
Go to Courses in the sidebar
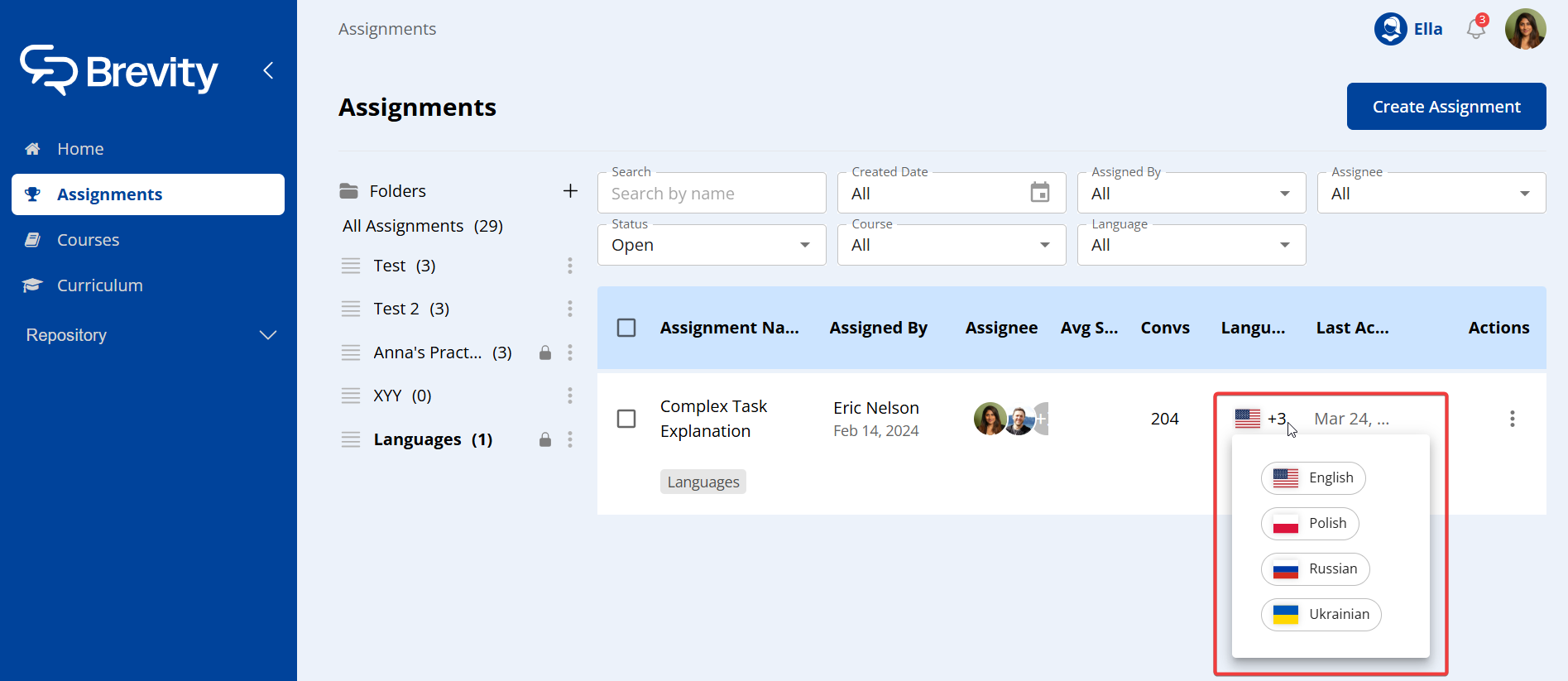click(88, 240)
